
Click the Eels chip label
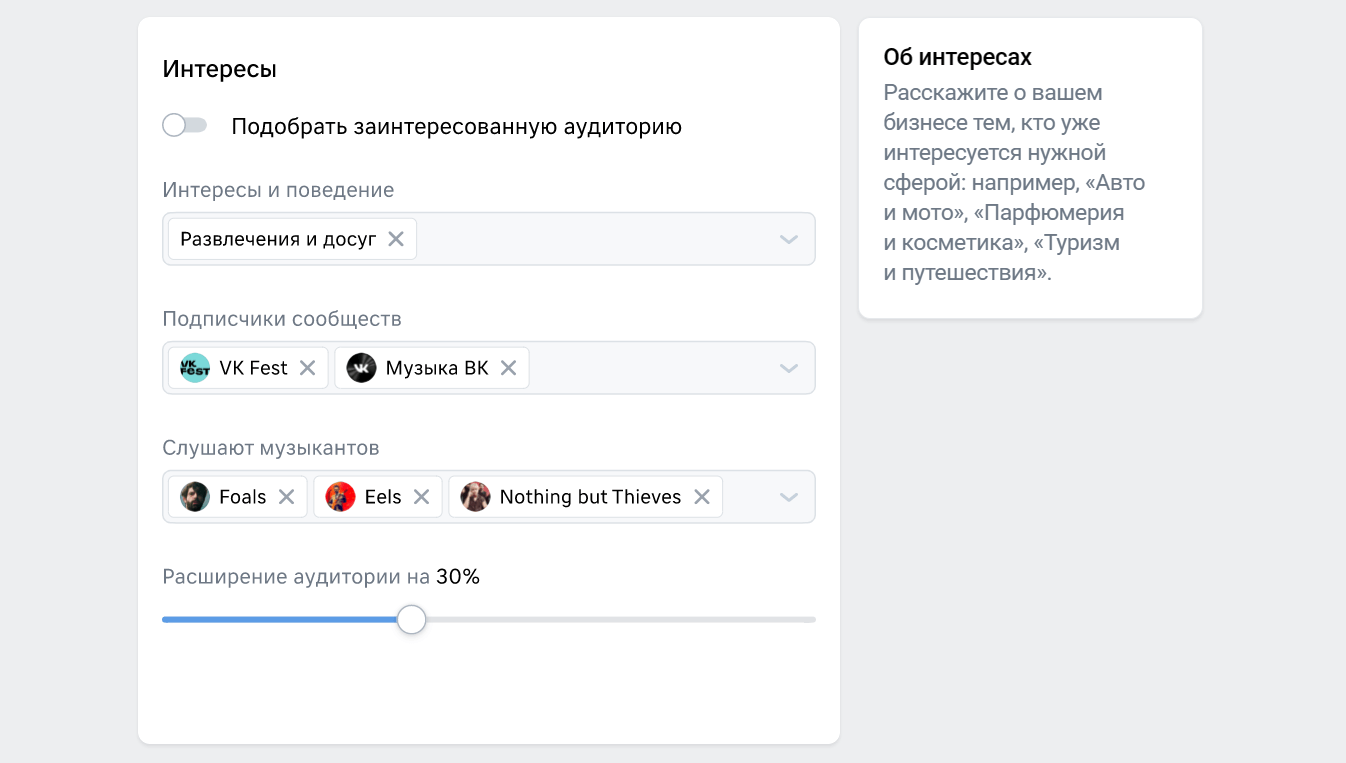pos(383,497)
